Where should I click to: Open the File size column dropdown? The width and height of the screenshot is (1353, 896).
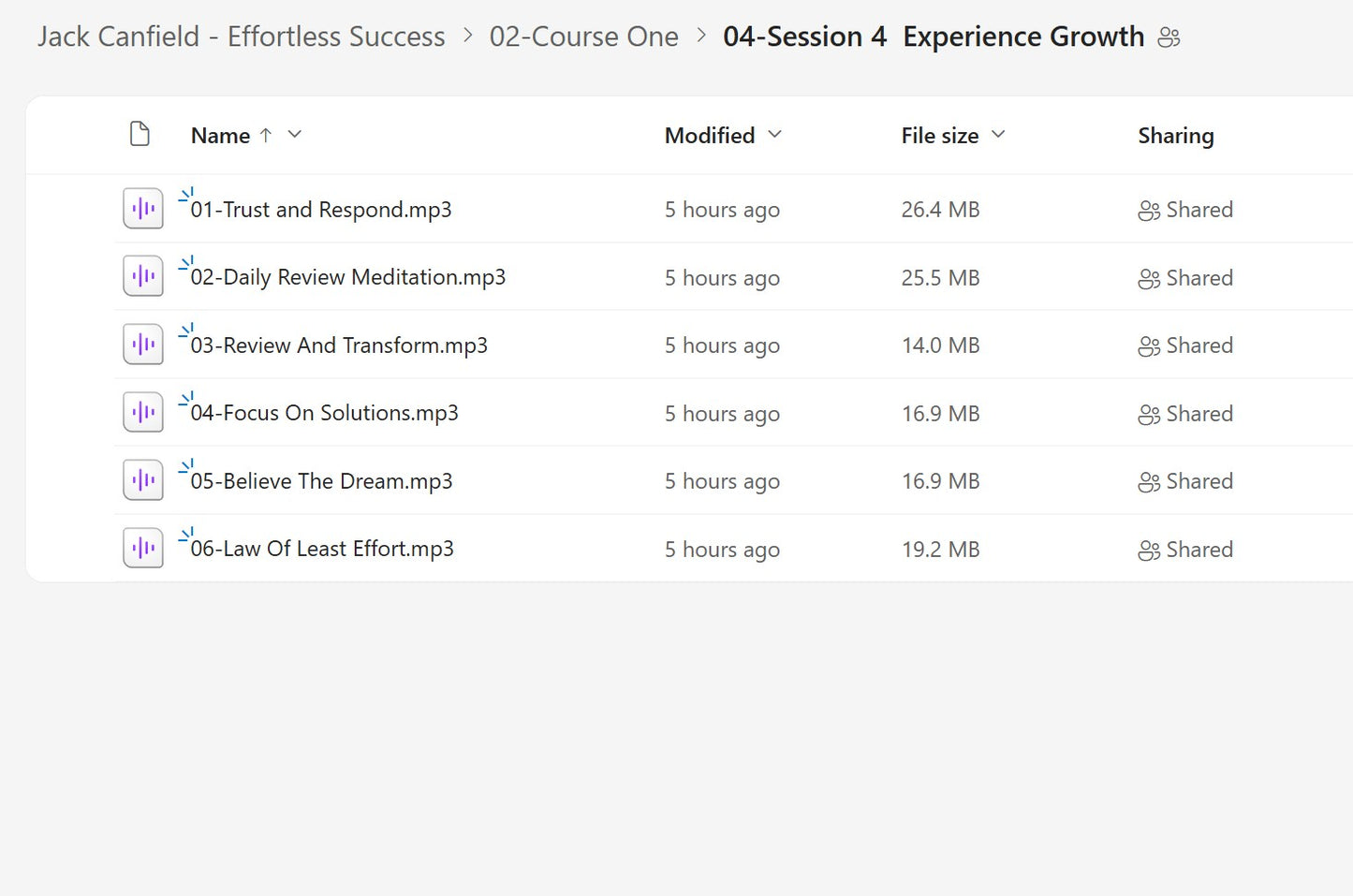pyautogui.click(x=998, y=135)
